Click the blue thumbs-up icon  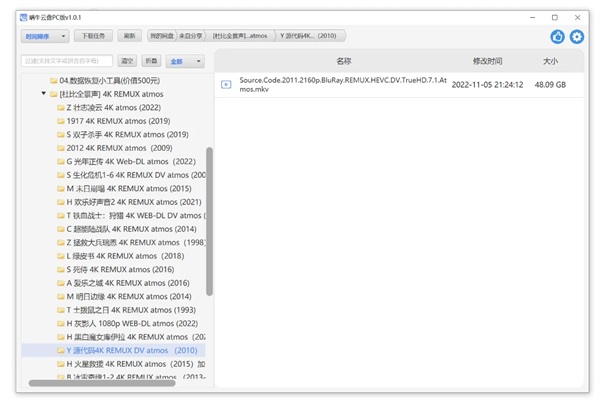tap(558, 37)
